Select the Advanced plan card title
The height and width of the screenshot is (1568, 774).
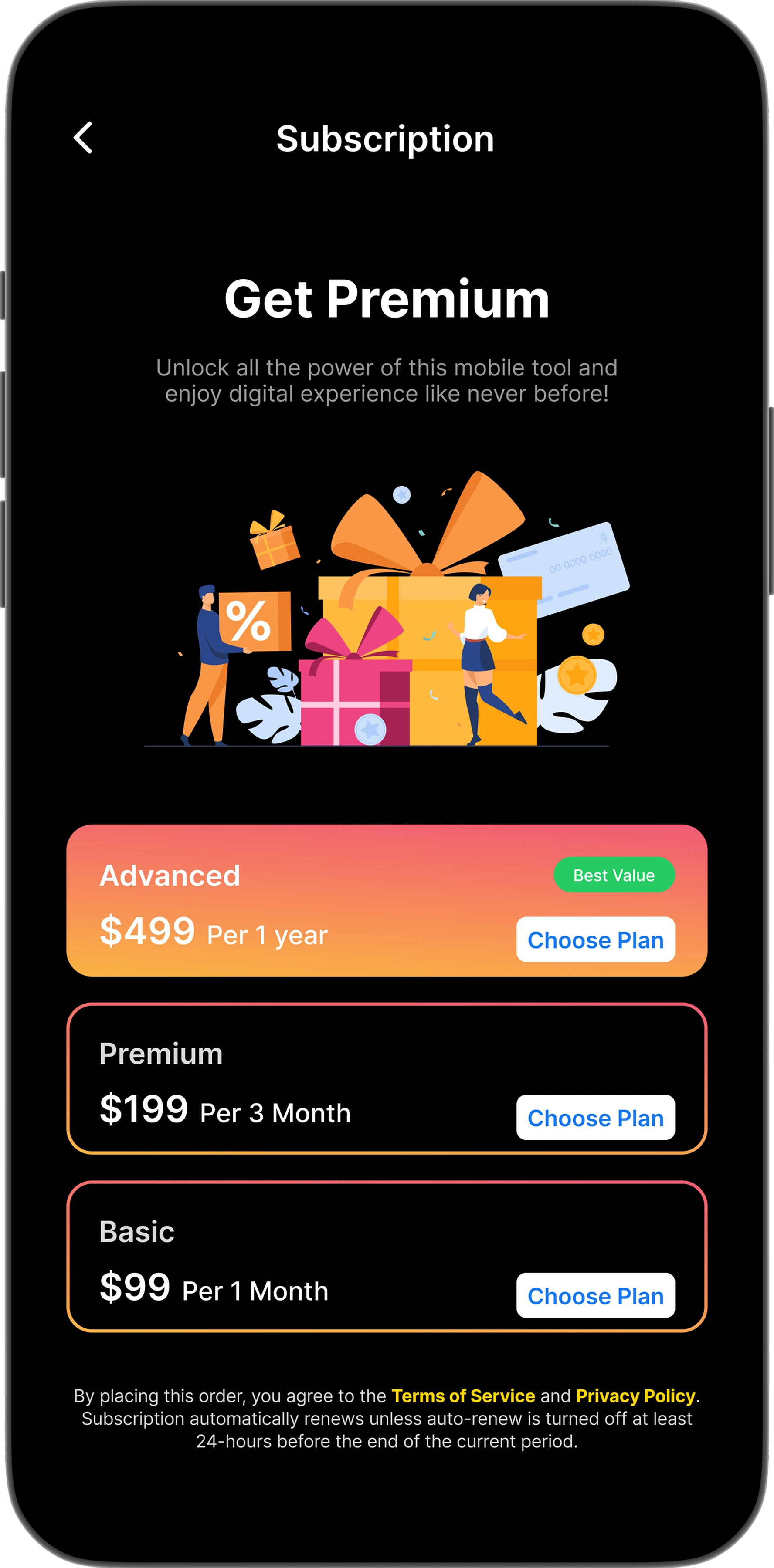[x=170, y=875]
